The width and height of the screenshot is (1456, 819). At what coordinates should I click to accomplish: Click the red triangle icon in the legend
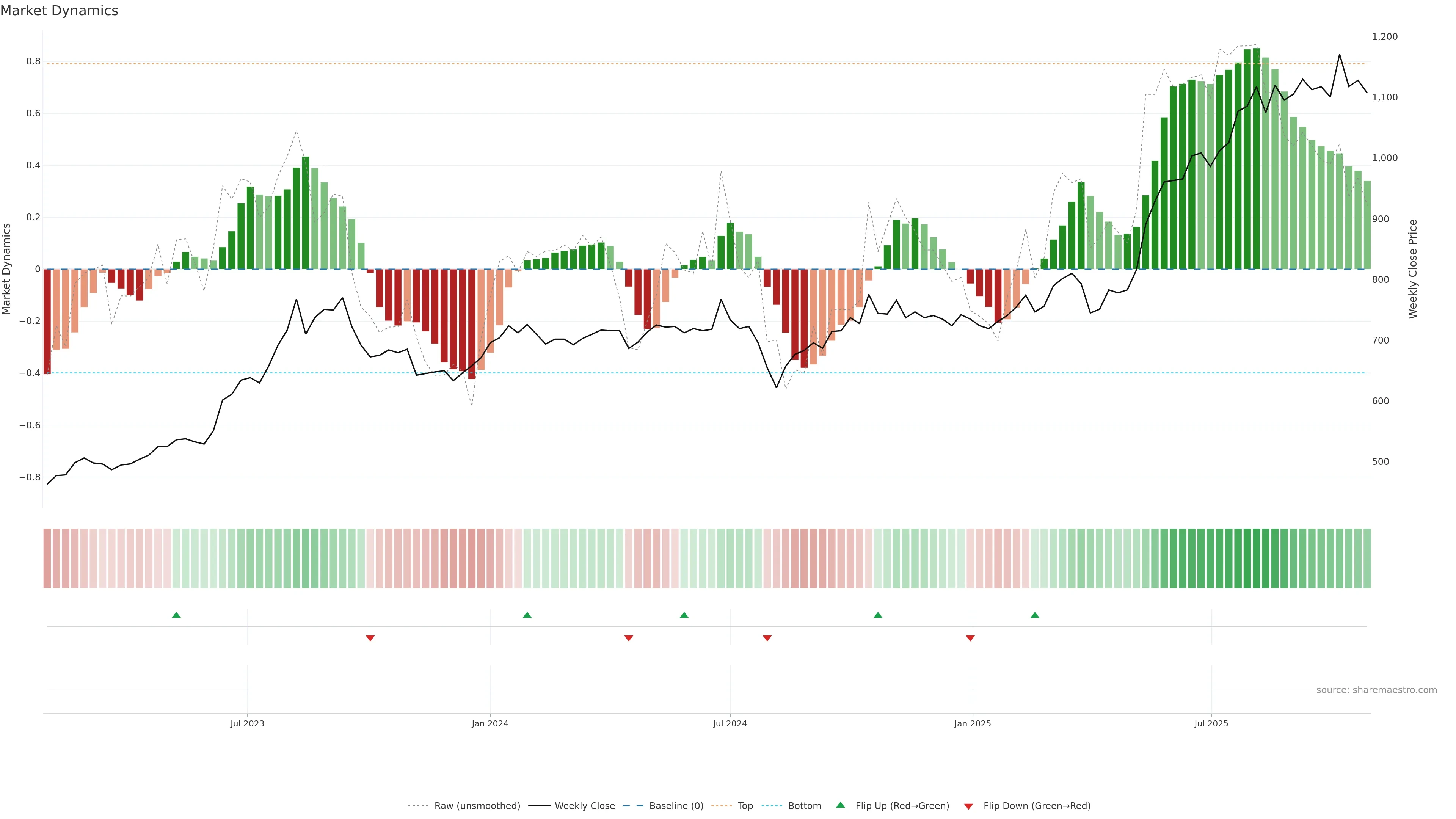968,806
